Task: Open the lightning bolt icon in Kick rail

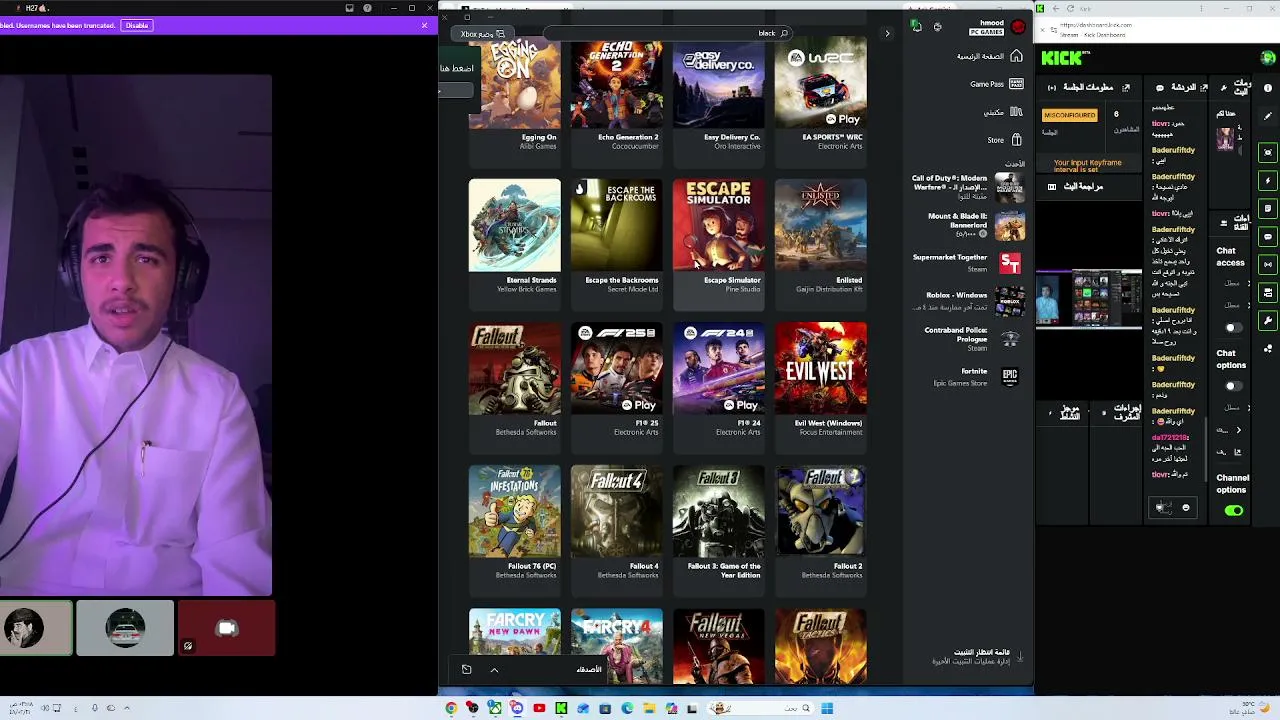Action: coord(1268,181)
